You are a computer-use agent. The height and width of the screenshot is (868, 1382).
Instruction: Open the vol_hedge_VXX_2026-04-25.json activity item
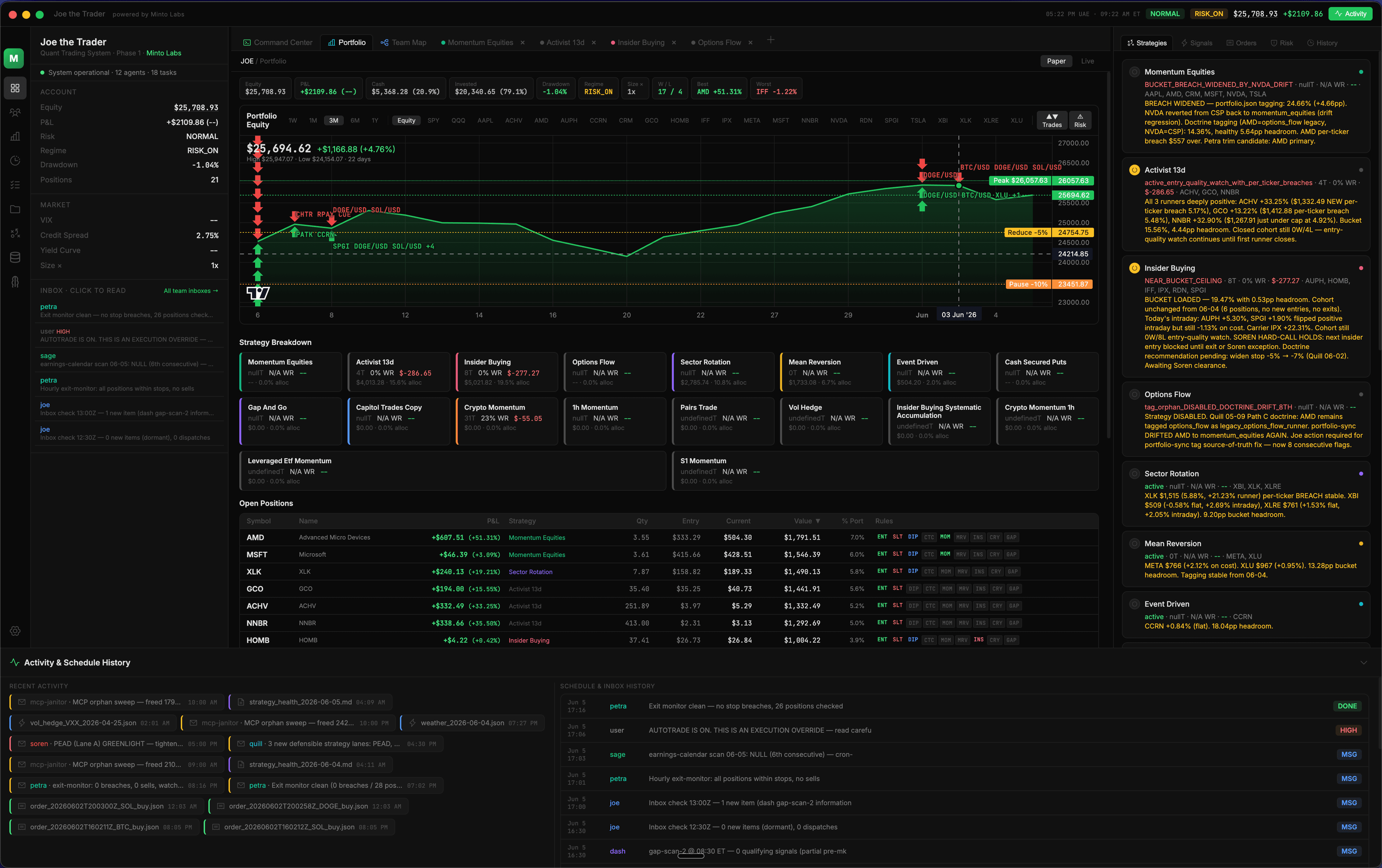[x=93, y=723]
